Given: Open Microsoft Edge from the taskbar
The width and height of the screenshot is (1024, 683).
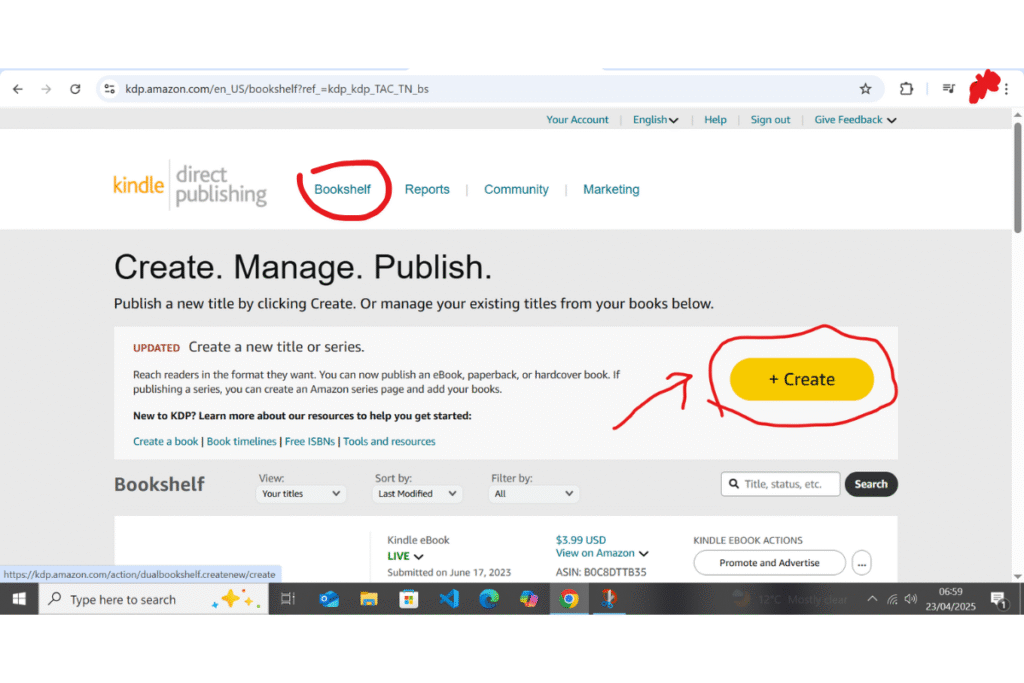Looking at the screenshot, I should (x=488, y=599).
